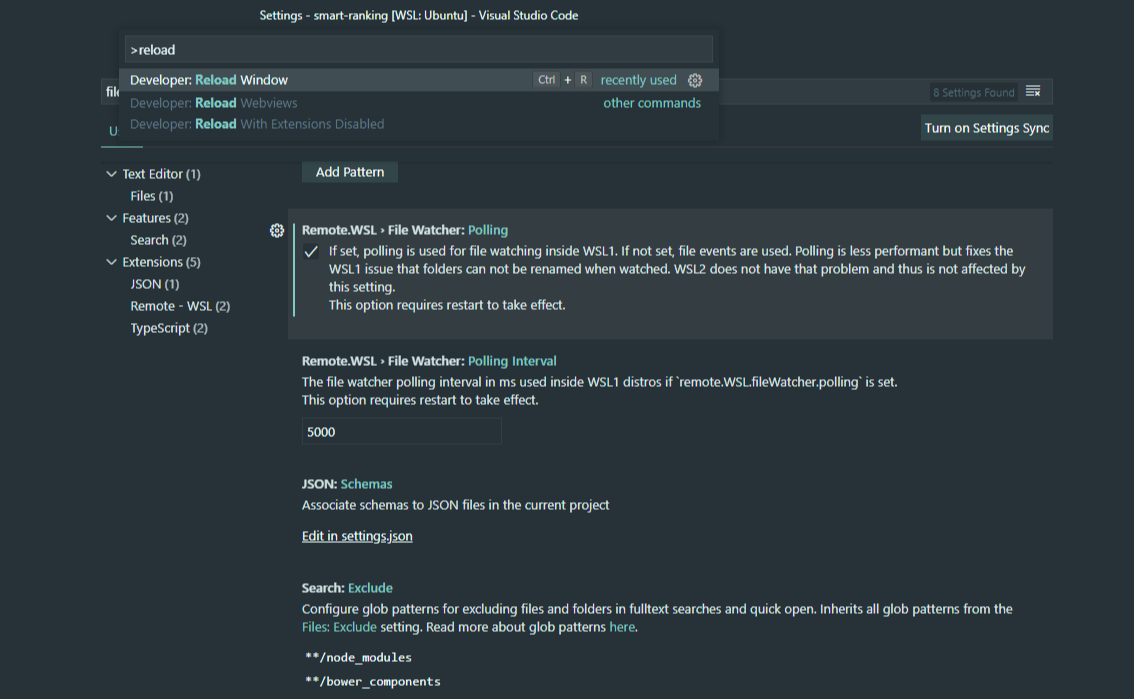Click the Add Pattern button

pyautogui.click(x=349, y=172)
